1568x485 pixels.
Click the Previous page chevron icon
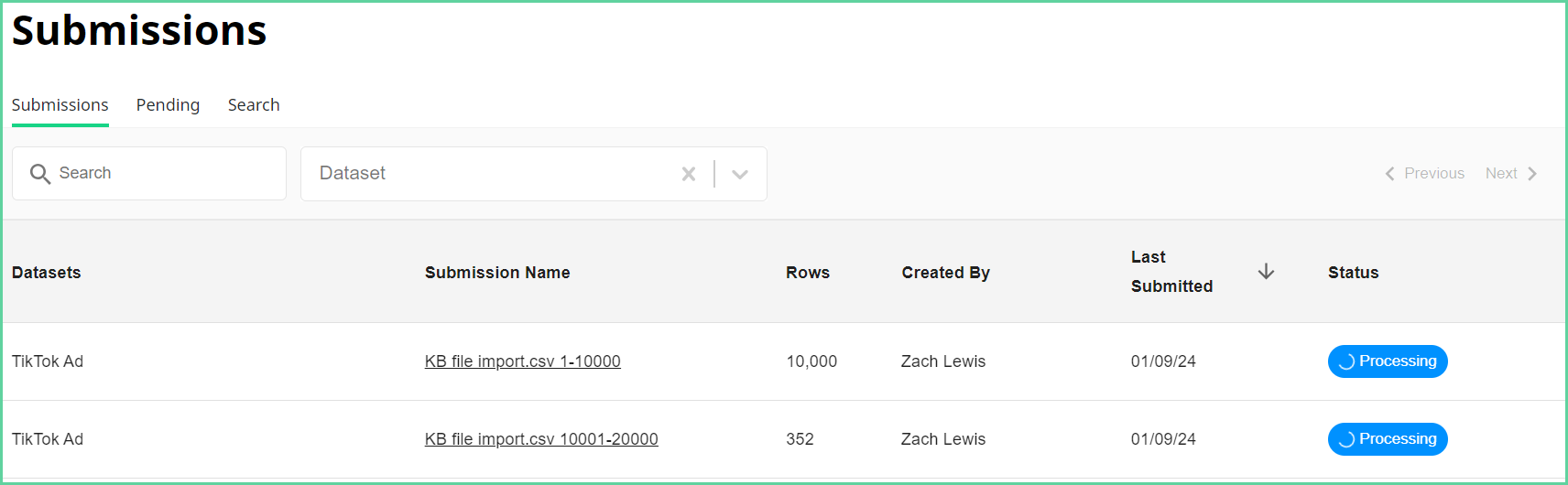pyautogui.click(x=1389, y=174)
